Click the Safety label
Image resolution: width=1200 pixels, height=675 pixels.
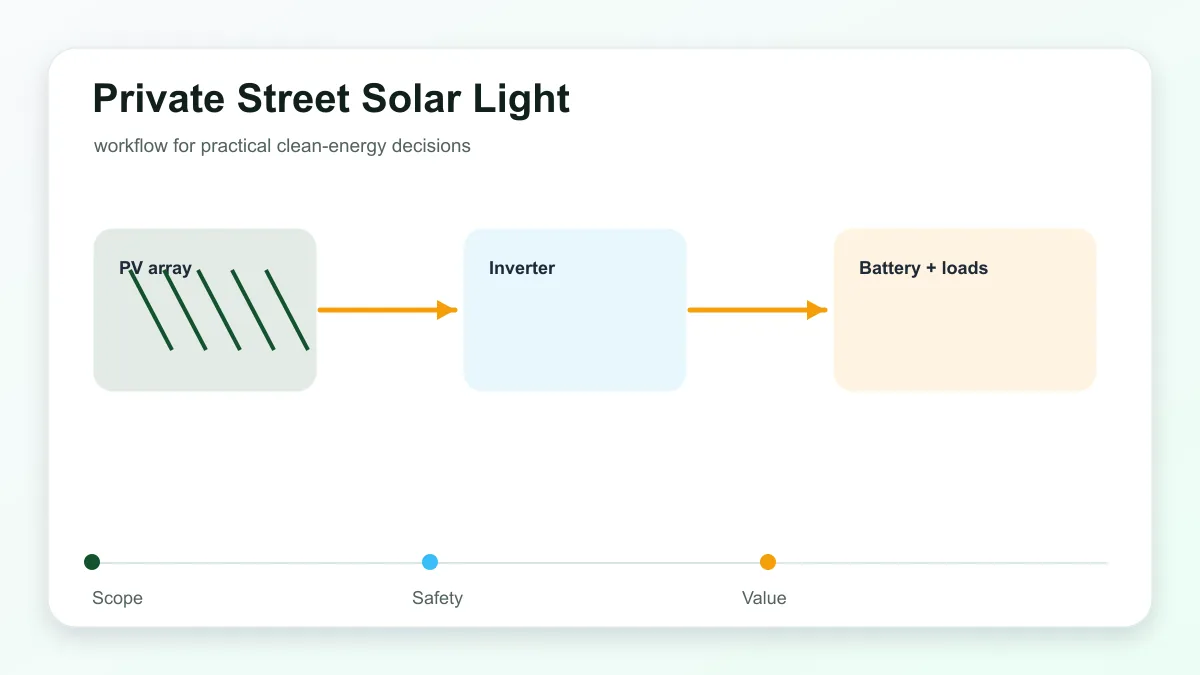437,598
